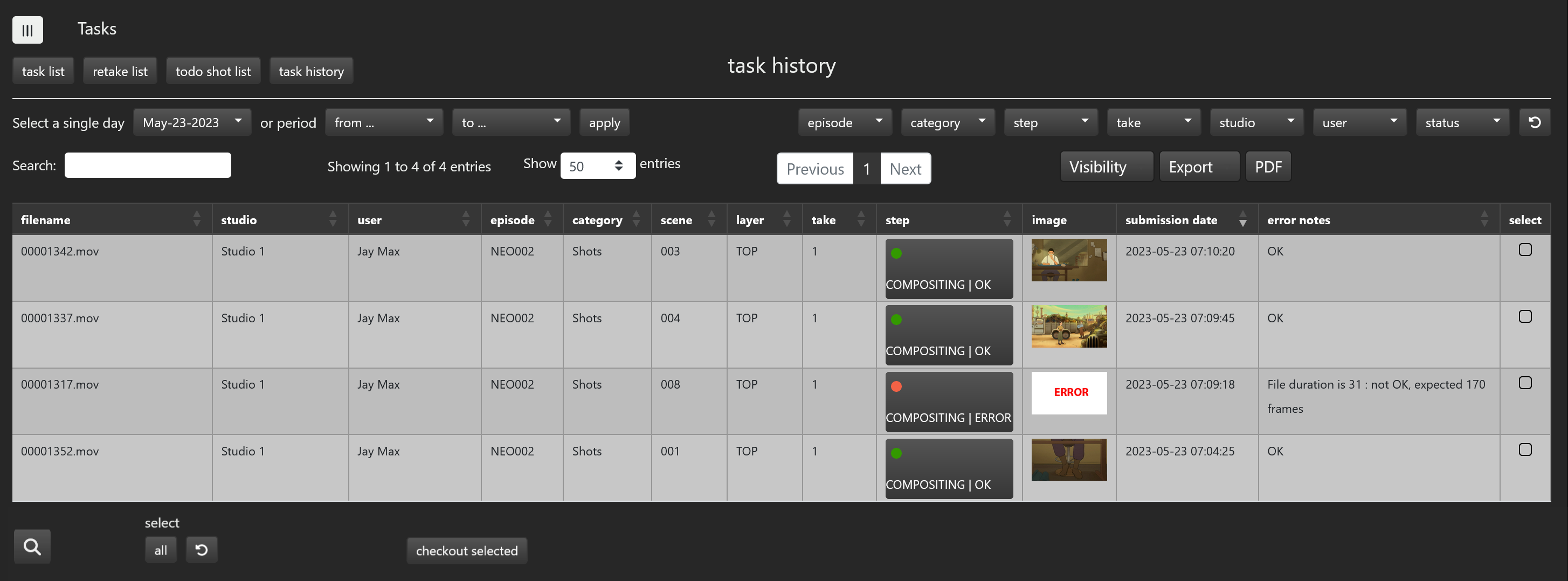
Task: Click the red error status dot for 00001317.mov
Action: point(896,386)
